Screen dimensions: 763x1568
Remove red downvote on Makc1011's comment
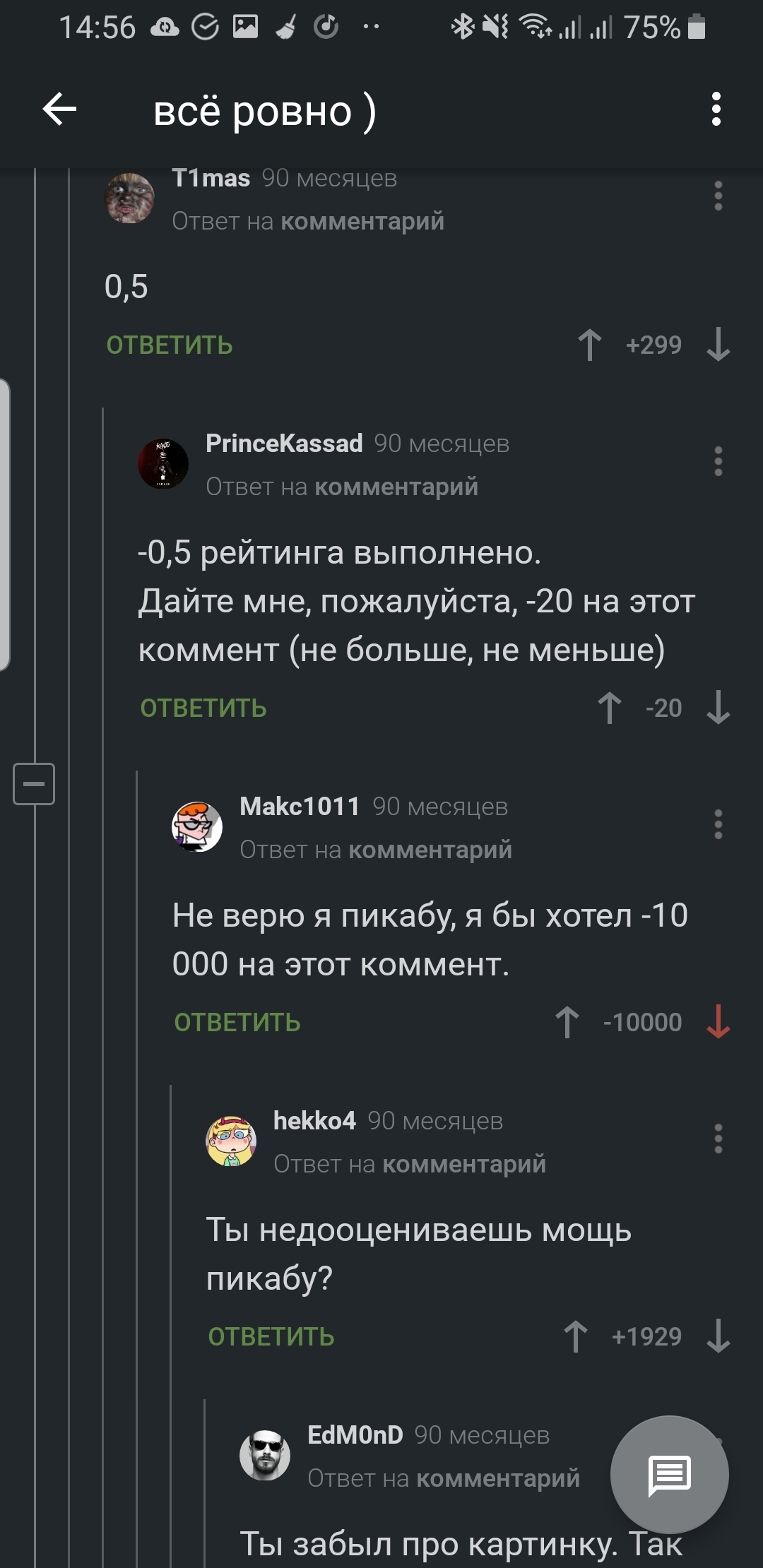718,1023
